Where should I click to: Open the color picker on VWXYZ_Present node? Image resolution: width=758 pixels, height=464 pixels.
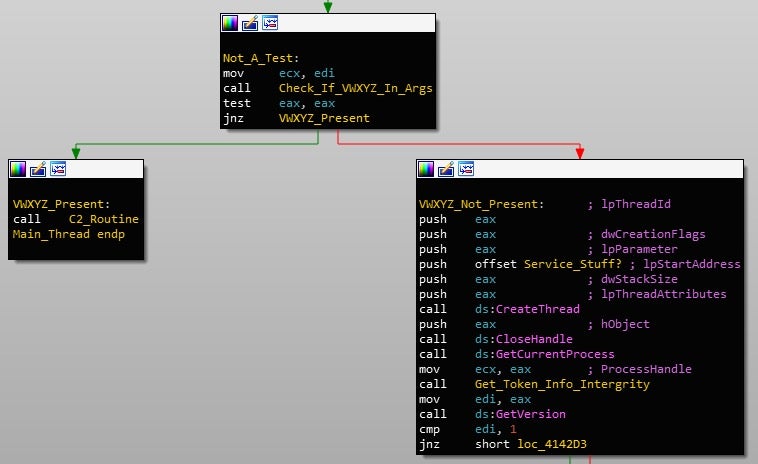19,169
